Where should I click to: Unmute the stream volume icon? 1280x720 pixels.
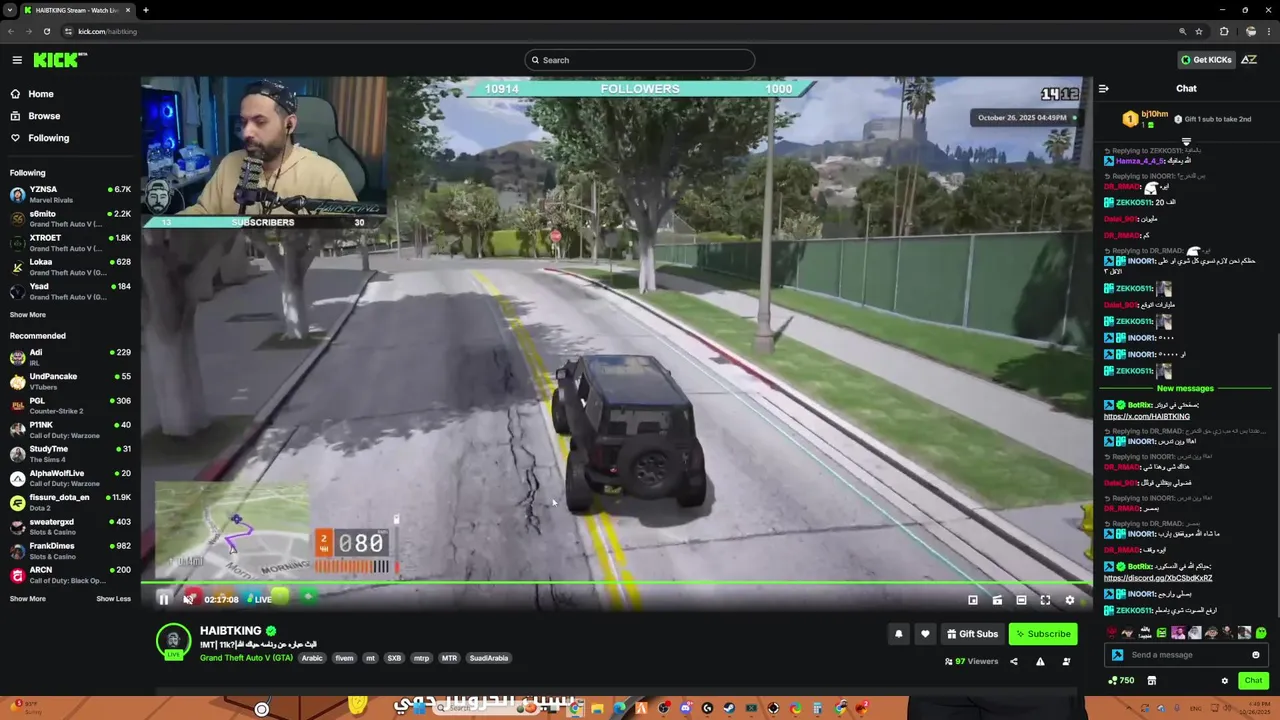pyautogui.click(x=188, y=599)
